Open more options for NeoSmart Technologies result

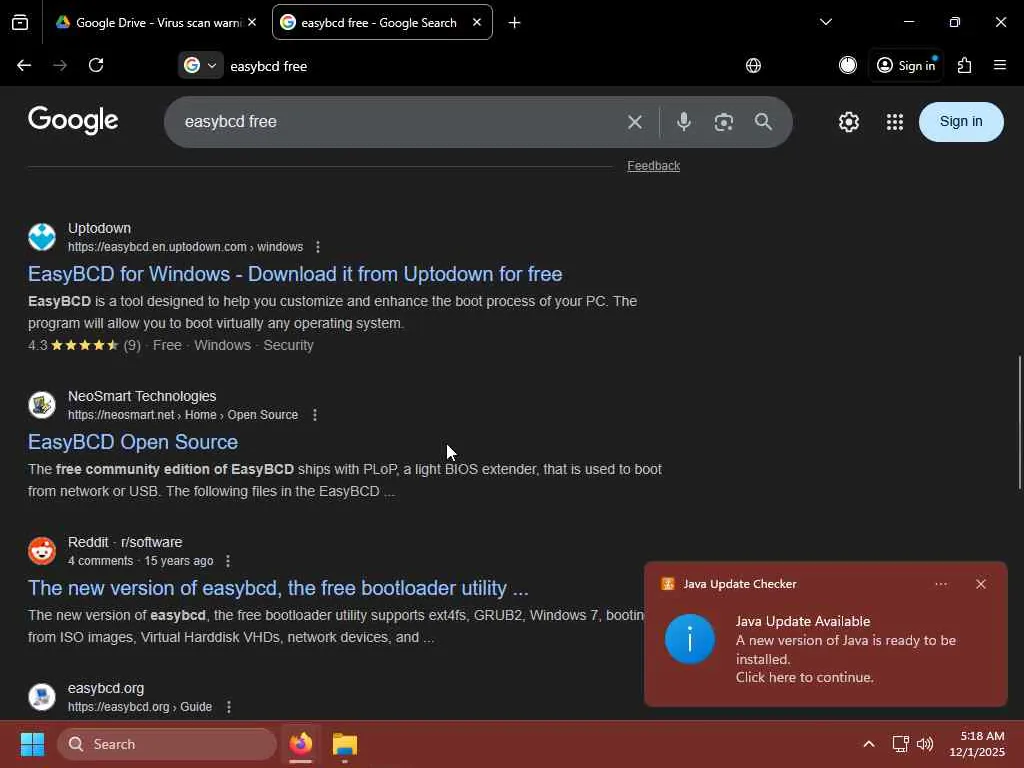[315, 415]
